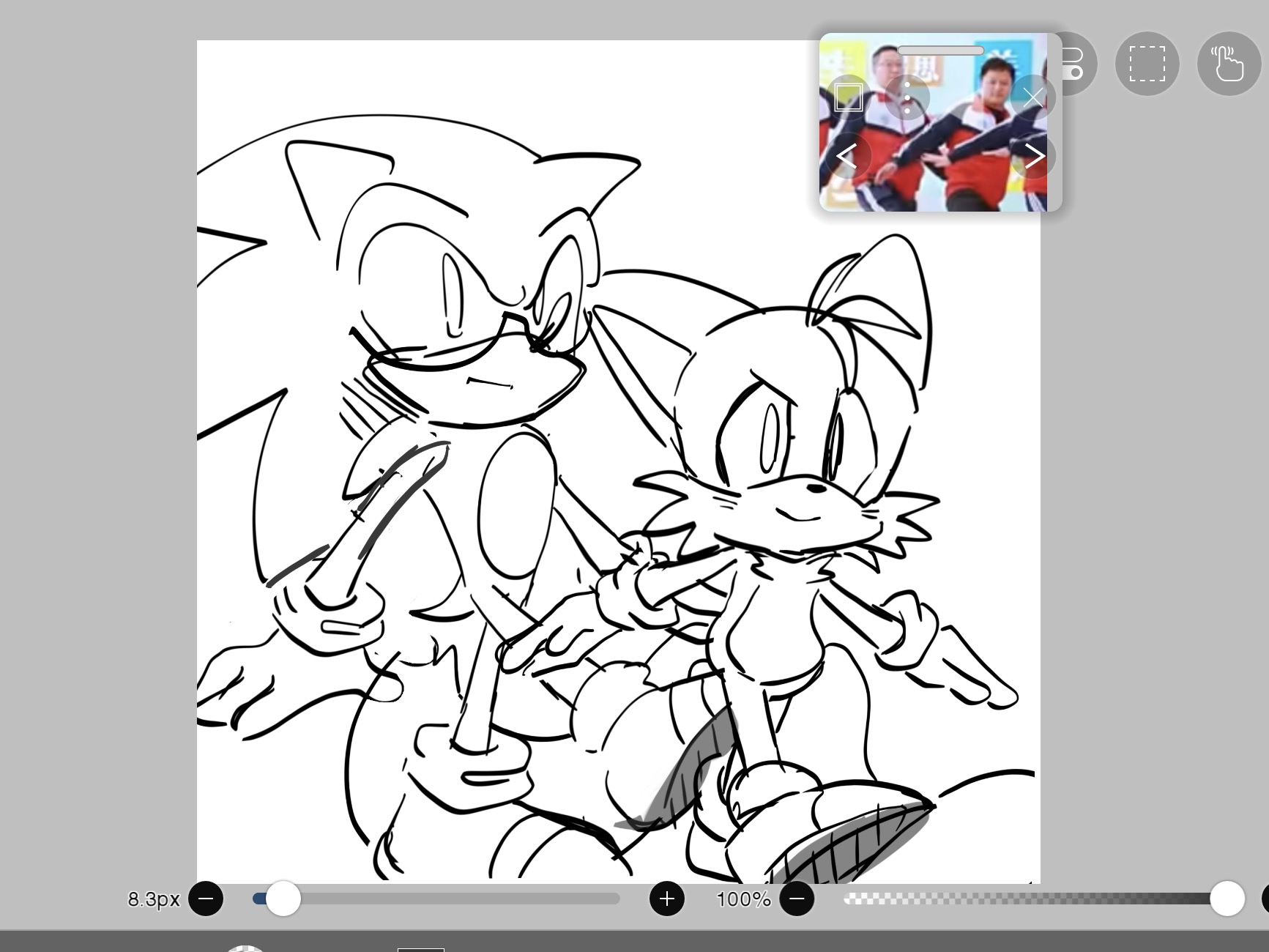This screenshot has width=1269, height=952.
Task: Go to the previous reference image
Action: [x=849, y=156]
